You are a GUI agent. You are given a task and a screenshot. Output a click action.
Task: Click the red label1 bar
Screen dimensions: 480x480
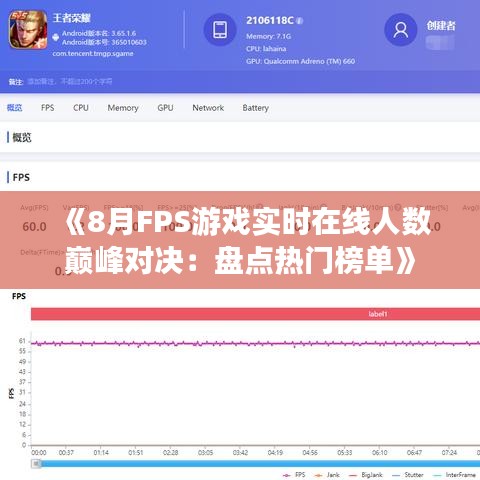(x=255, y=314)
